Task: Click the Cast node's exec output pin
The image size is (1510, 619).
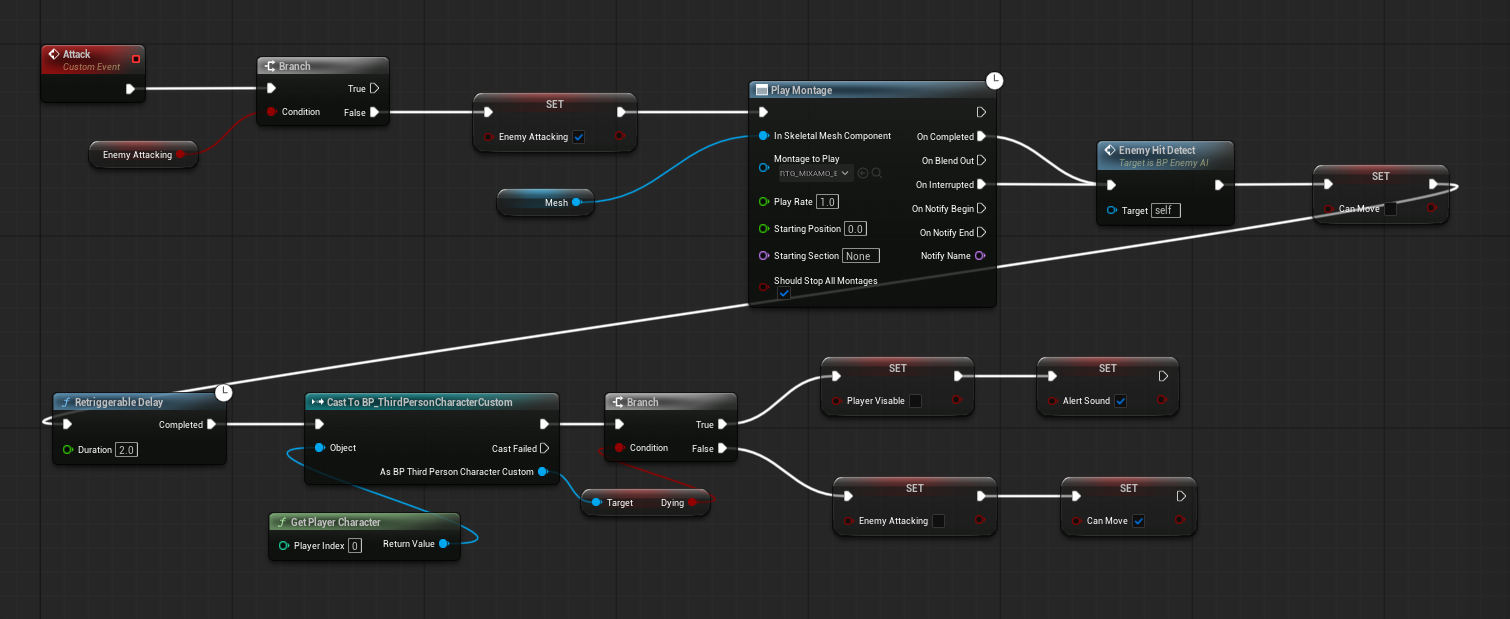Action: (545, 424)
